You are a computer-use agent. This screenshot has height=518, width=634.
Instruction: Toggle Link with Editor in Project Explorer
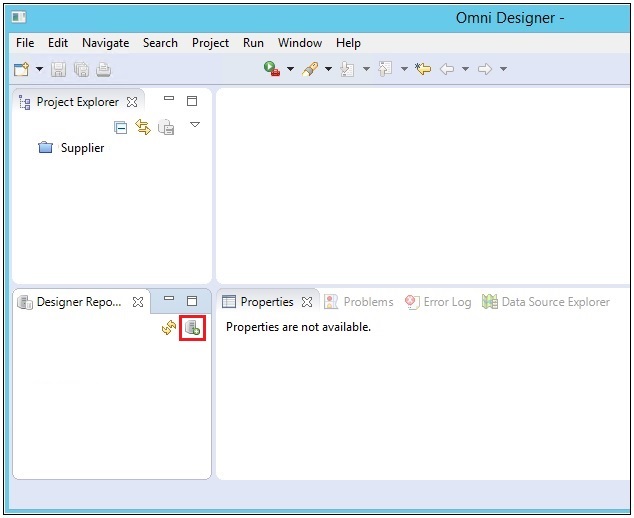pyautogui.click(x=143, y=127)
